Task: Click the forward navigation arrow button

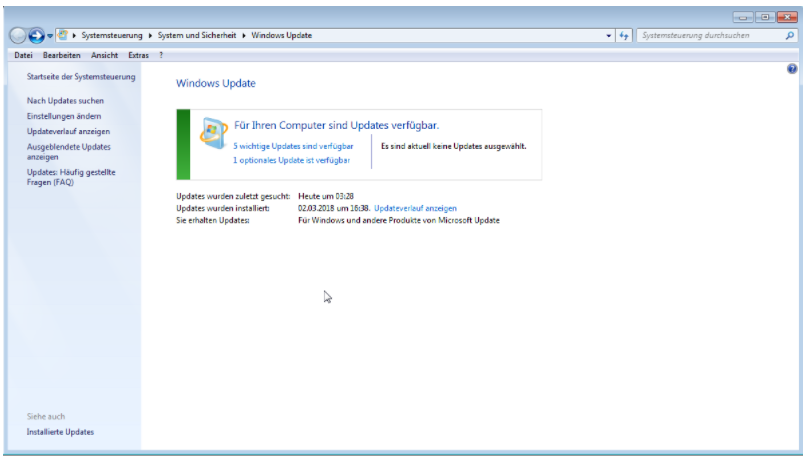Action: (36, 36)
